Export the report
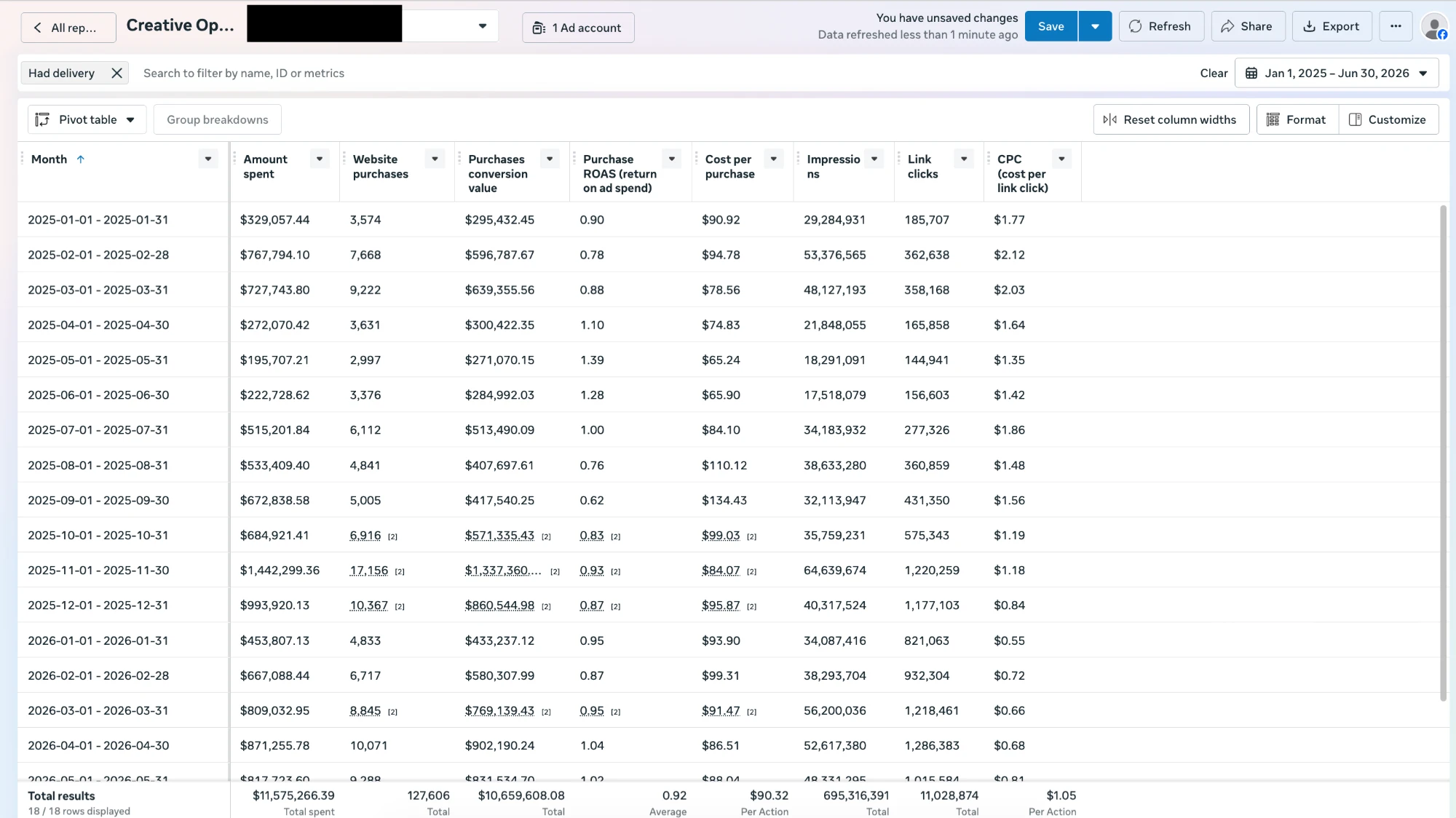This screenshot has height=818, width=1456. (x=1331, y=26)
